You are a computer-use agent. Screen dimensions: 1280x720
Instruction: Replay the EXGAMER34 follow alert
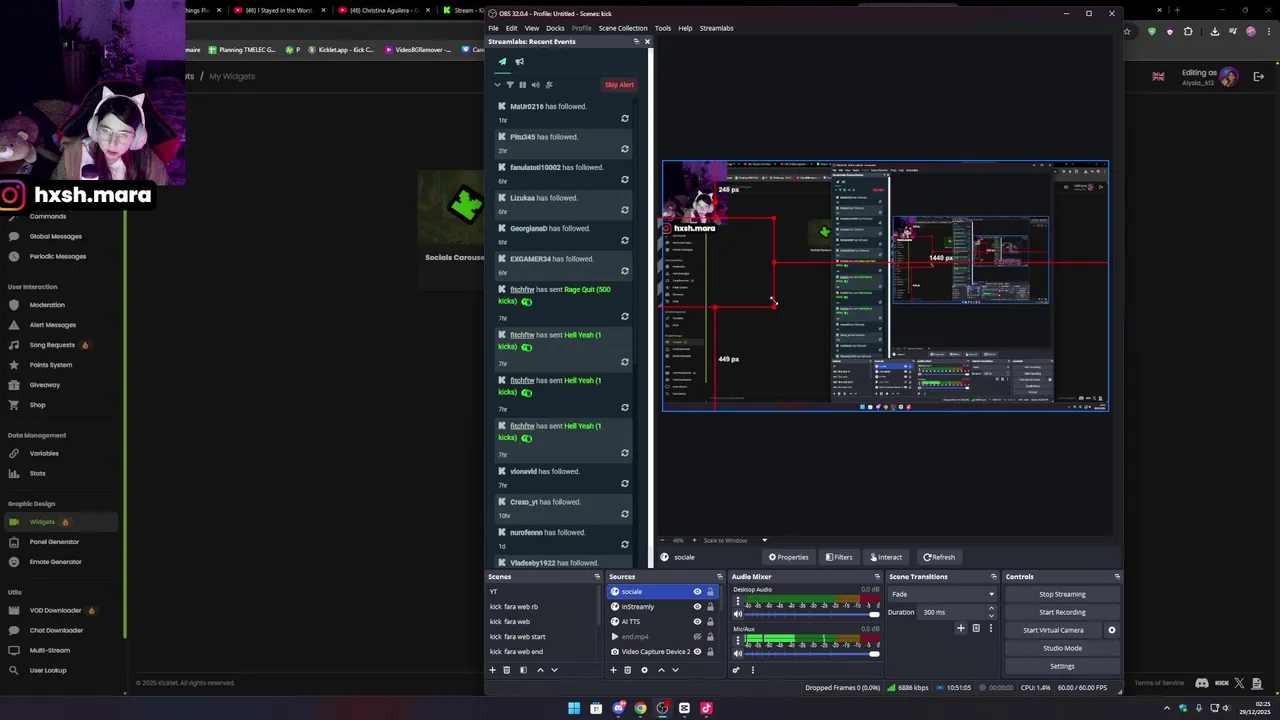[x=625, y=271]
